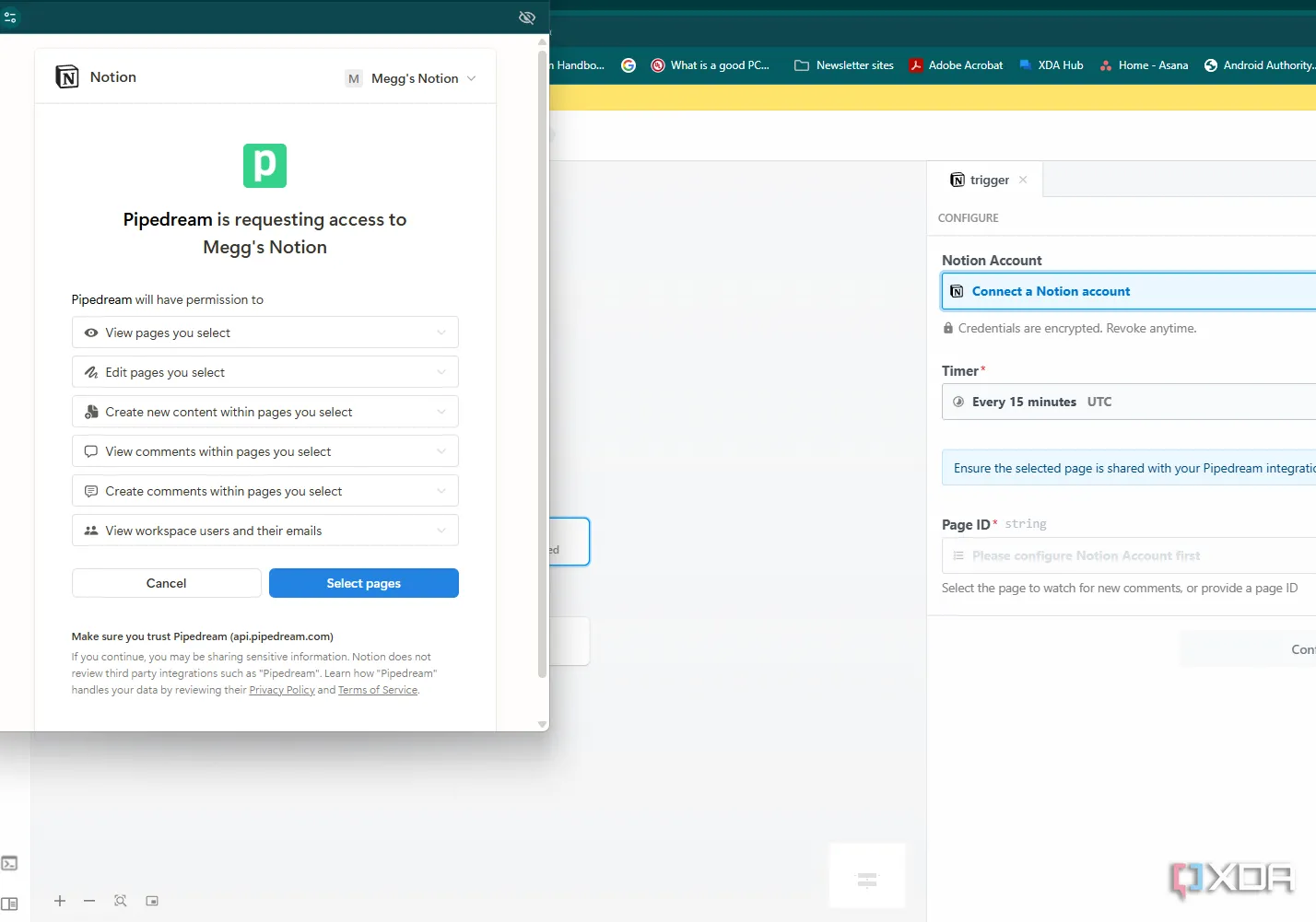Expand the View pages you select permission

(265, 333)
